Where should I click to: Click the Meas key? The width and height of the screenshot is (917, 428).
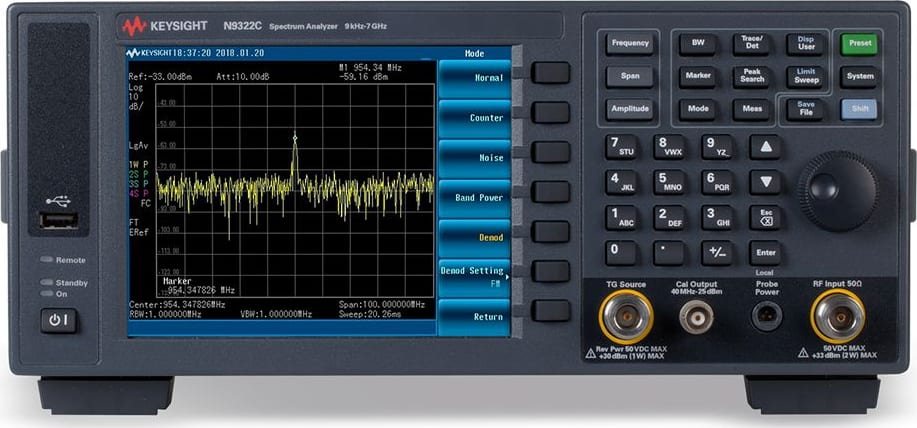751,109
